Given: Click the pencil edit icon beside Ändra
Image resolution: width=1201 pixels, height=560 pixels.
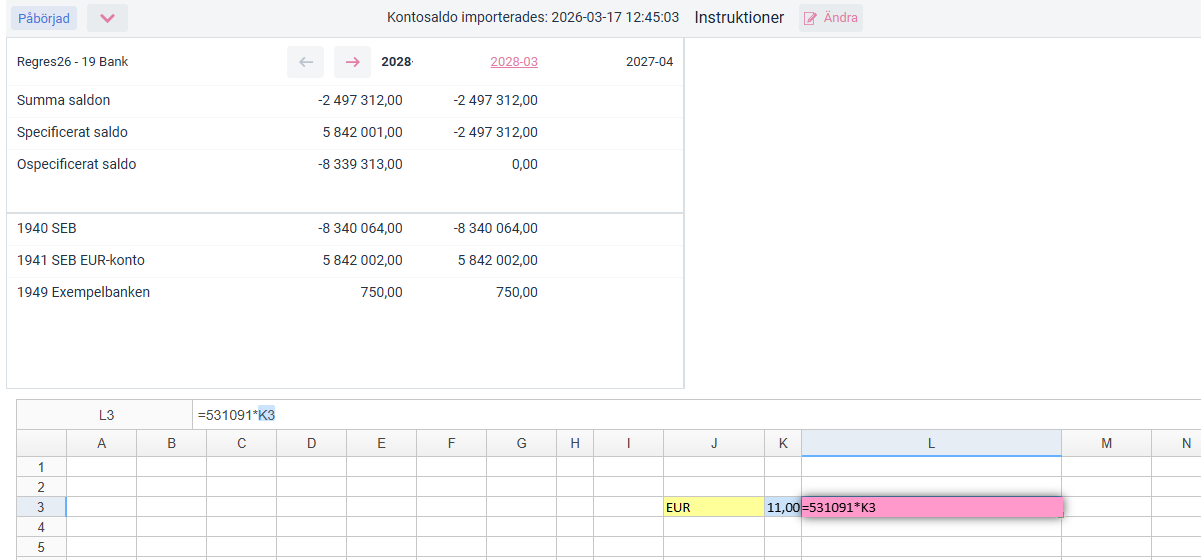Looking at the screenshot, I should tap(811, 18).
